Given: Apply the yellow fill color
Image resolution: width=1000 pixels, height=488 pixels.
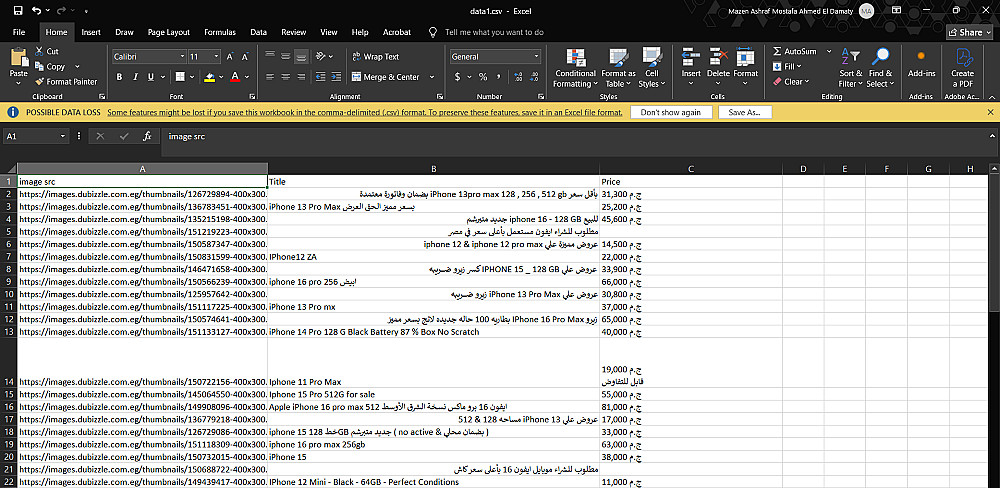Looking at the screenshot, I should [209, 76].
